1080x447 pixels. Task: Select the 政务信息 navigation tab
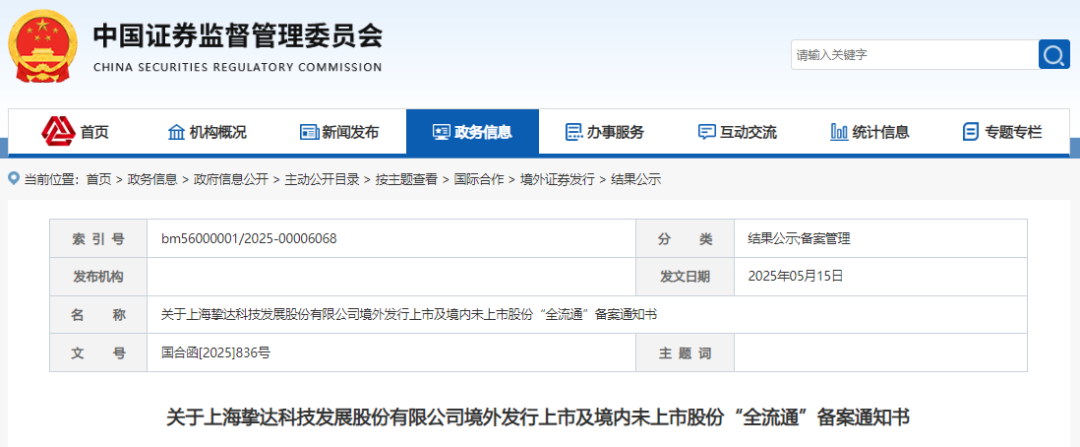pos(472,132)
